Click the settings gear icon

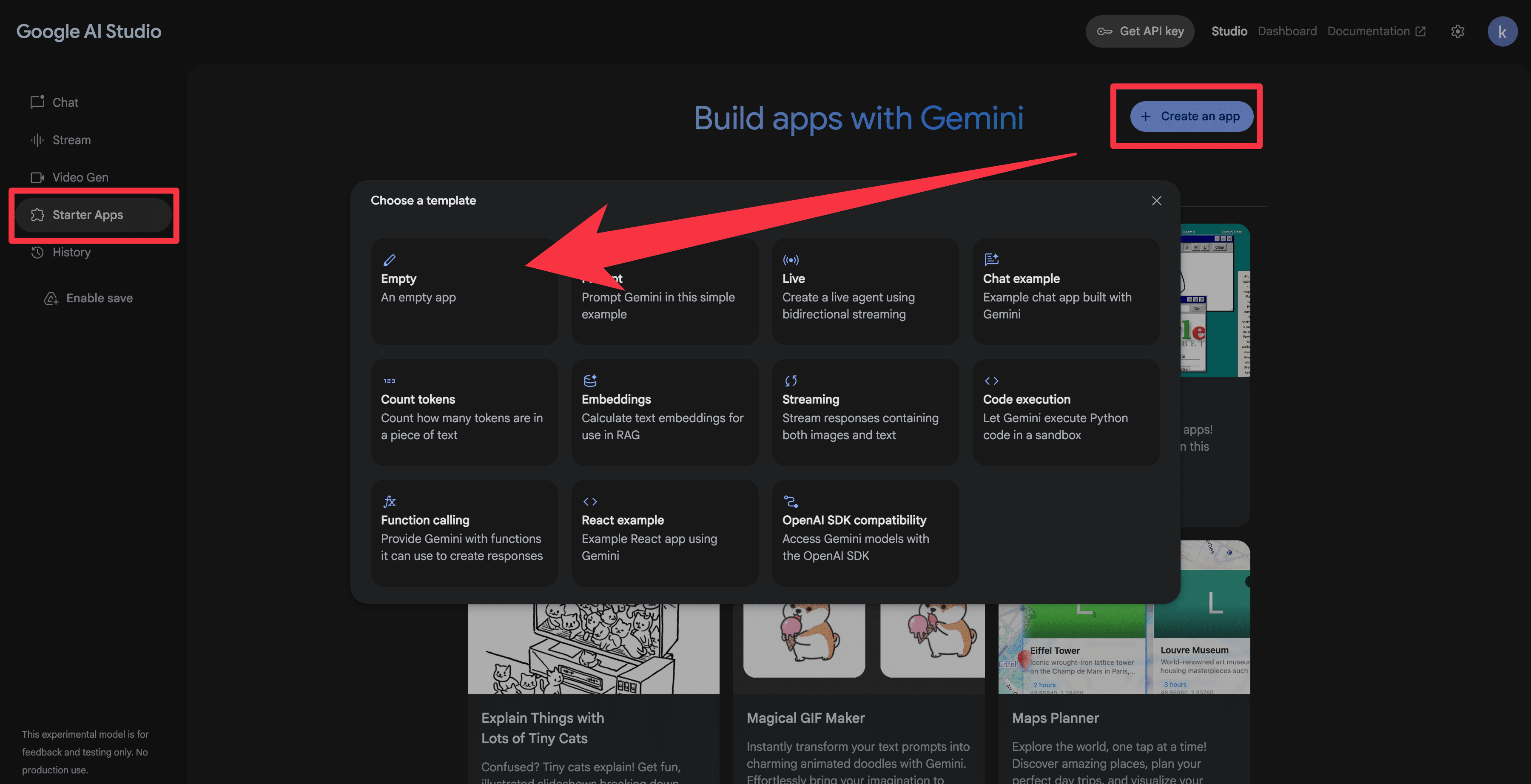[x=1457, y=31]
